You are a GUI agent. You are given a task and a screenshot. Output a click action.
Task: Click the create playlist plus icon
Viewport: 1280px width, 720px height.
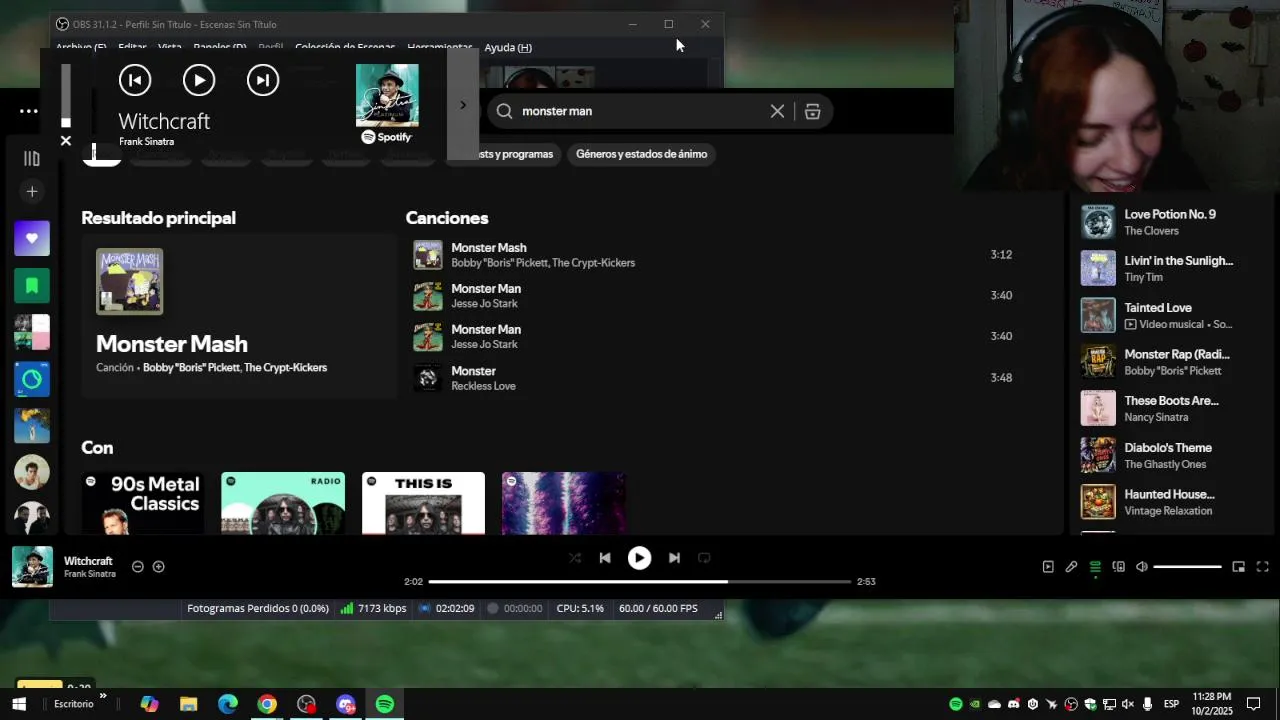tap(32, 191)
